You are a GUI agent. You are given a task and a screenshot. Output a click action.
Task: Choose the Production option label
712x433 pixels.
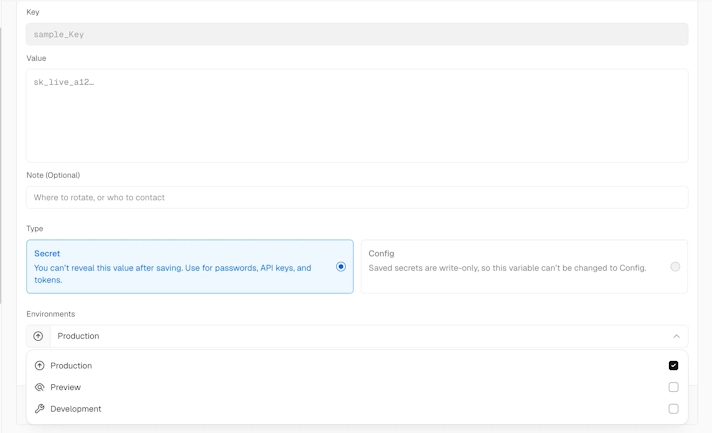tap(71, 365)
